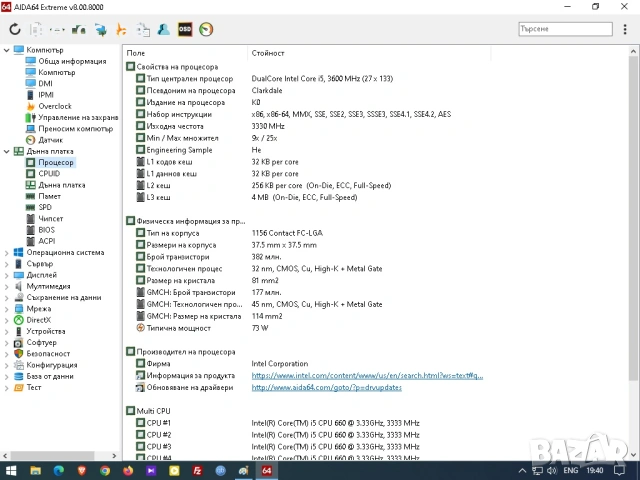
Task: Select the Памет memory item
Action: tap(49, 196)
